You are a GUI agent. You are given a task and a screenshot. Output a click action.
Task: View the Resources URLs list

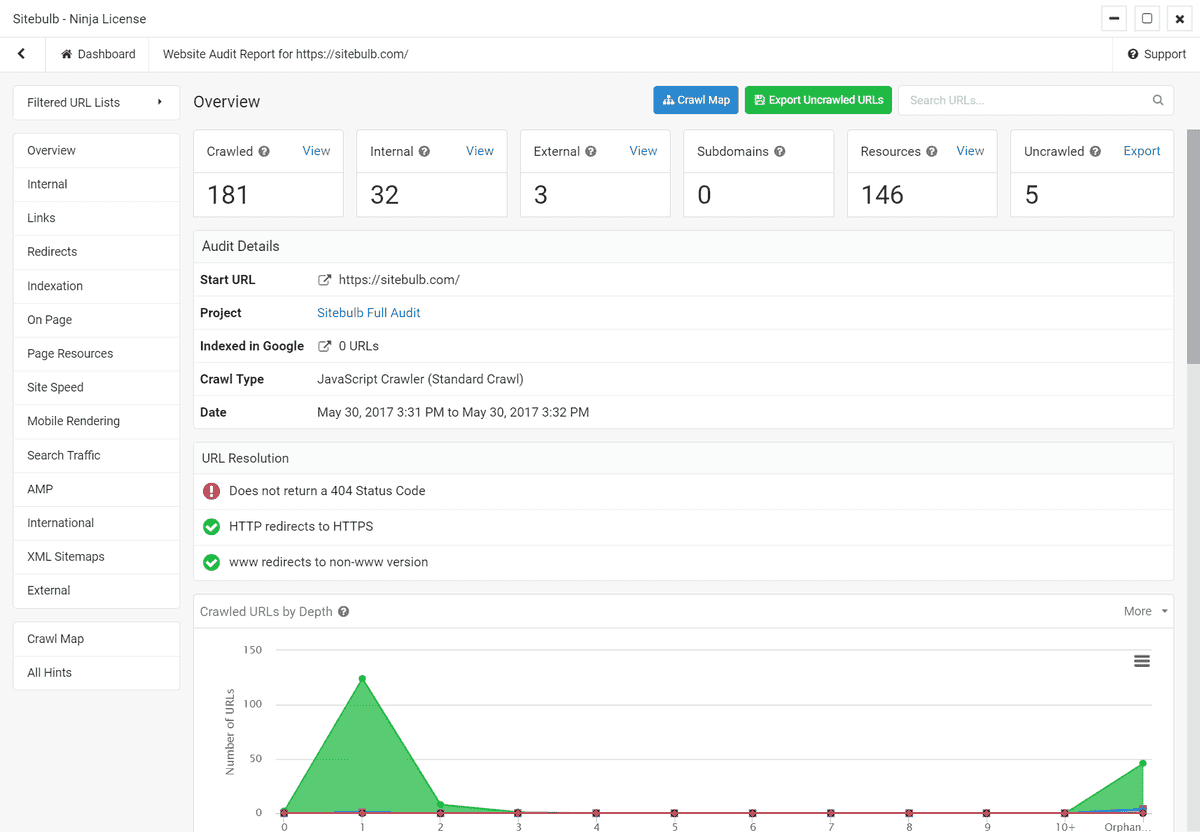pyautogui.click(x=970, y=151)
